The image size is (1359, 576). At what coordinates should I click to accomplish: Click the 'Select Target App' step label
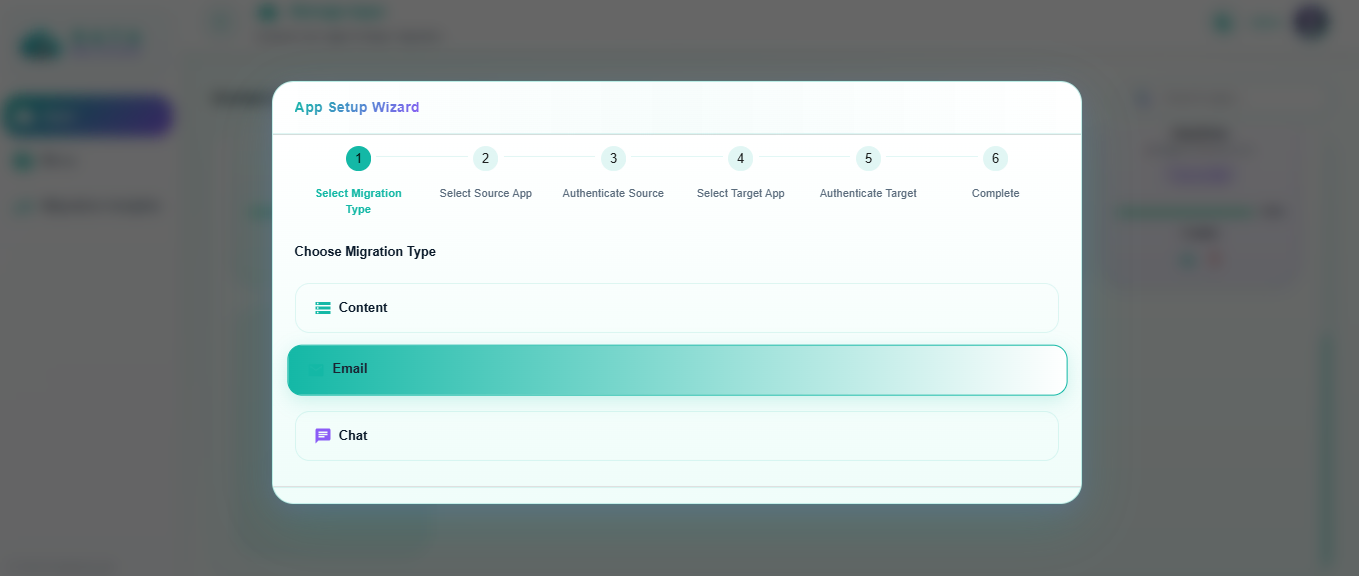[x=741, y=193]
